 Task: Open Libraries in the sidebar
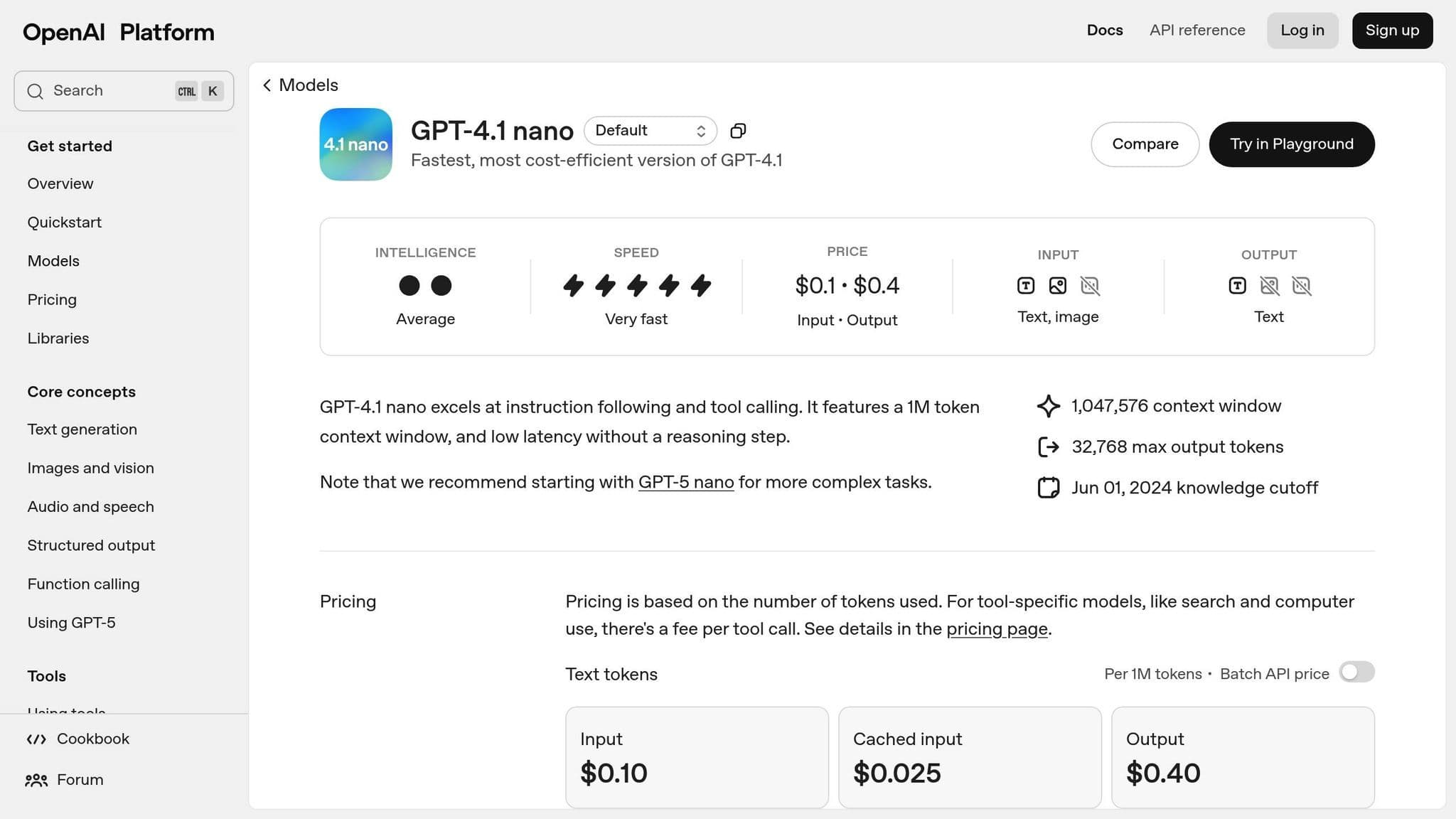(x=58, y=338)
